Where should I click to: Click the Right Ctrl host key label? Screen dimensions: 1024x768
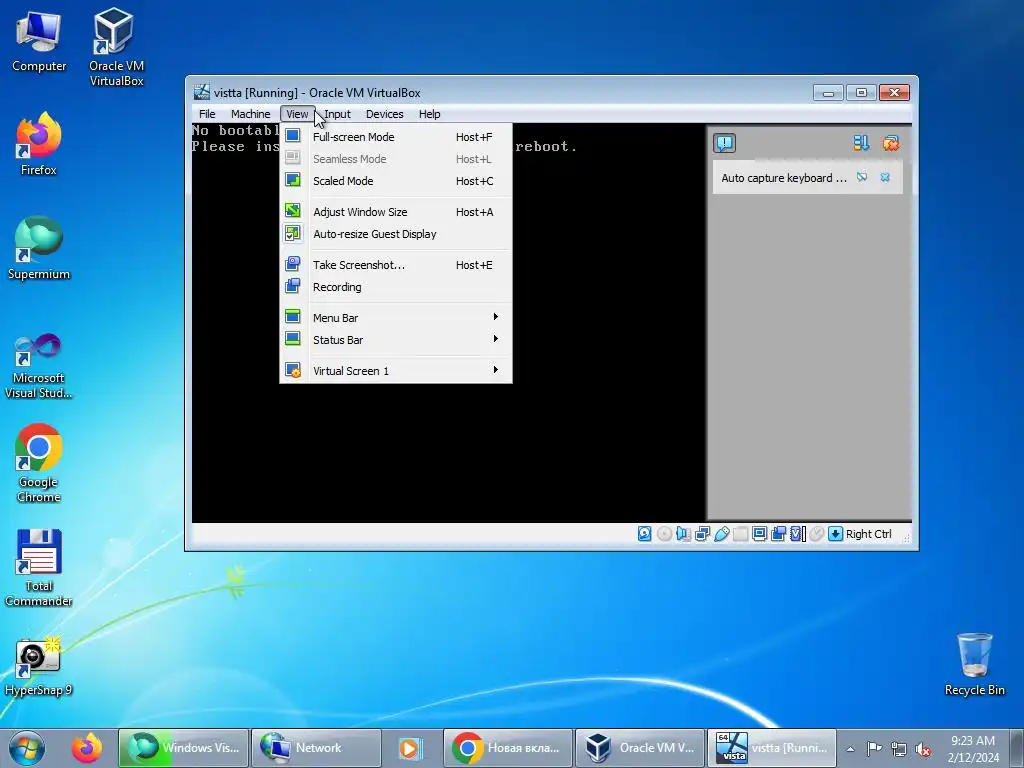[x=869, y=534]
